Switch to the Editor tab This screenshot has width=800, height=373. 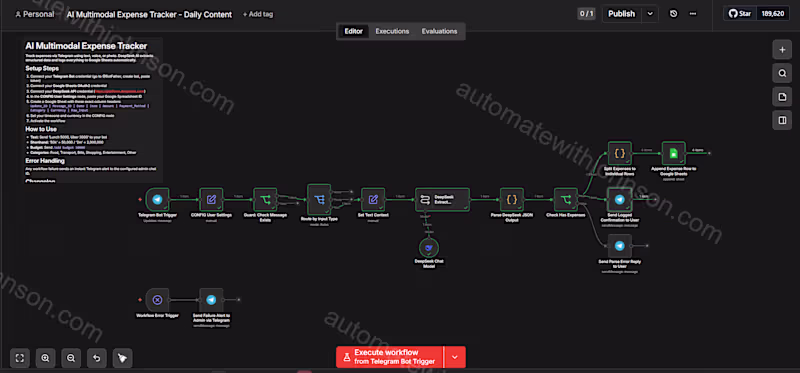tap(354, 31)
